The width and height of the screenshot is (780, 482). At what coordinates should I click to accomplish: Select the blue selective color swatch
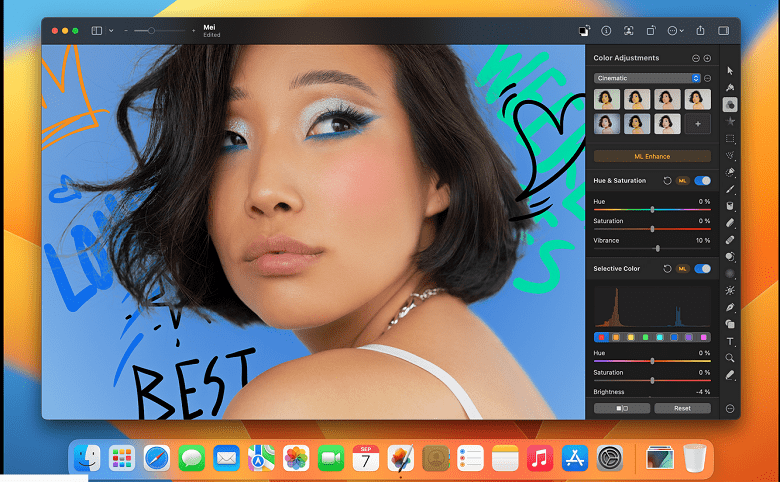674,337
